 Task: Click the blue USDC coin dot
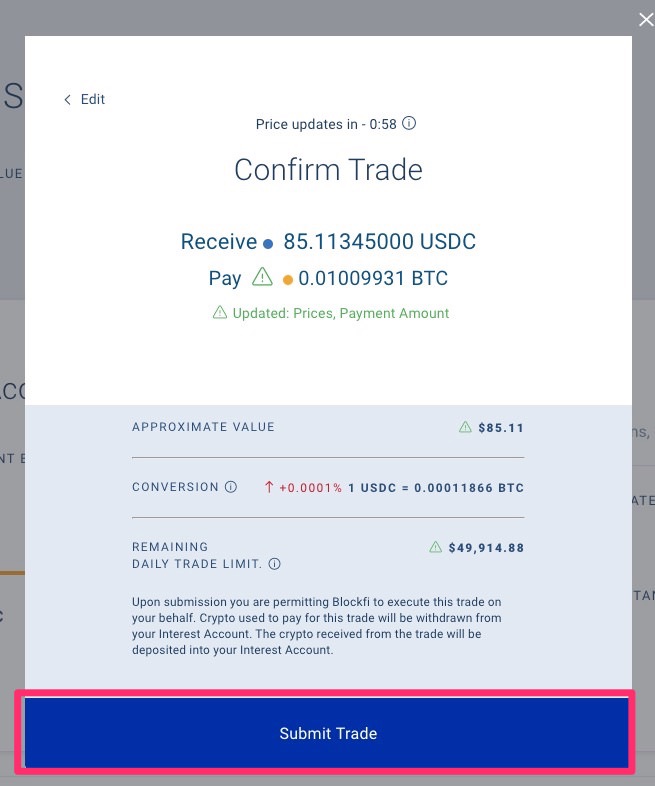coord(268,243)
